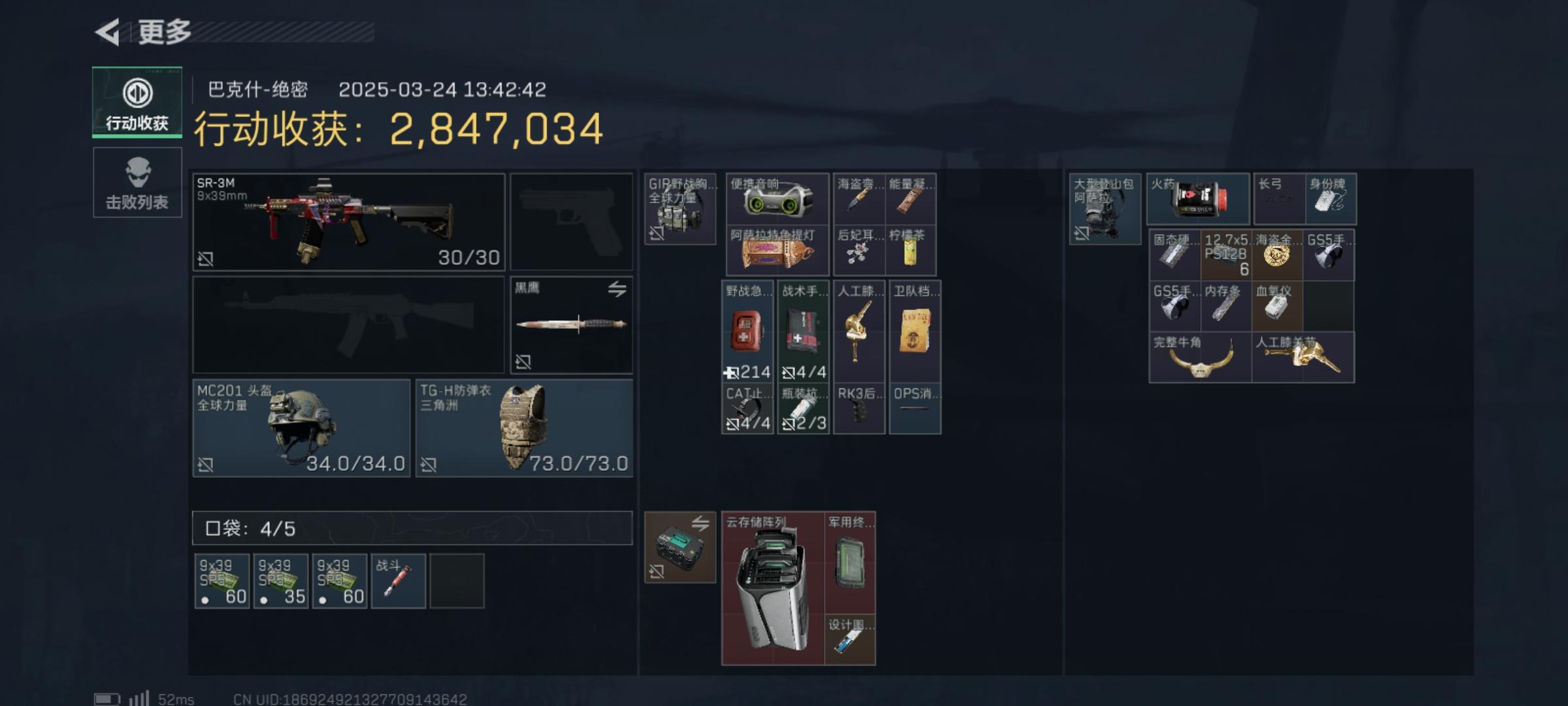The image size is (1568, 706).
Task: Click the 便携音响 portable speaker item
Action: (777, 199)
